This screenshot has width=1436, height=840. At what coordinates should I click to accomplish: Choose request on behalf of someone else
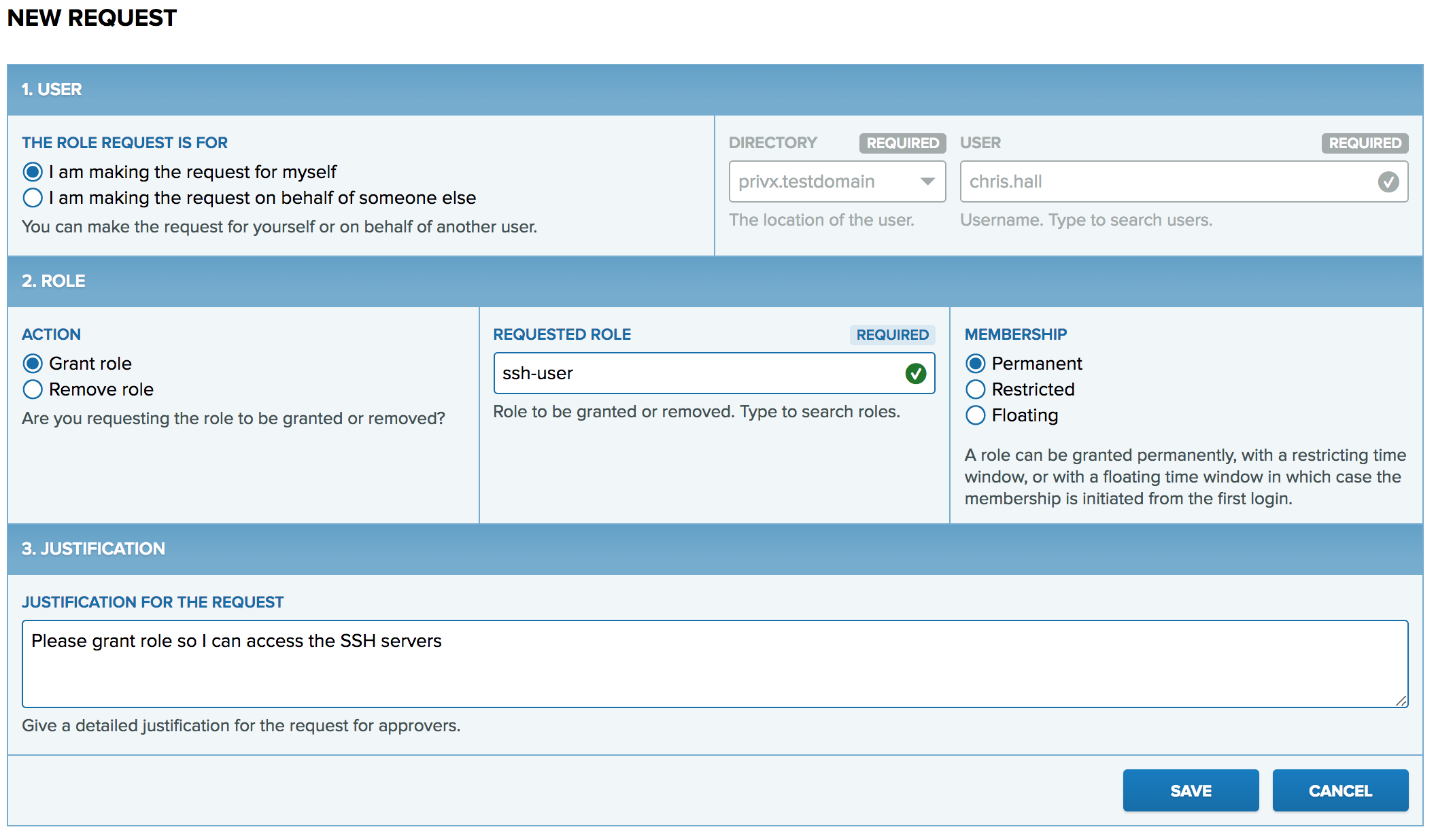33,198
